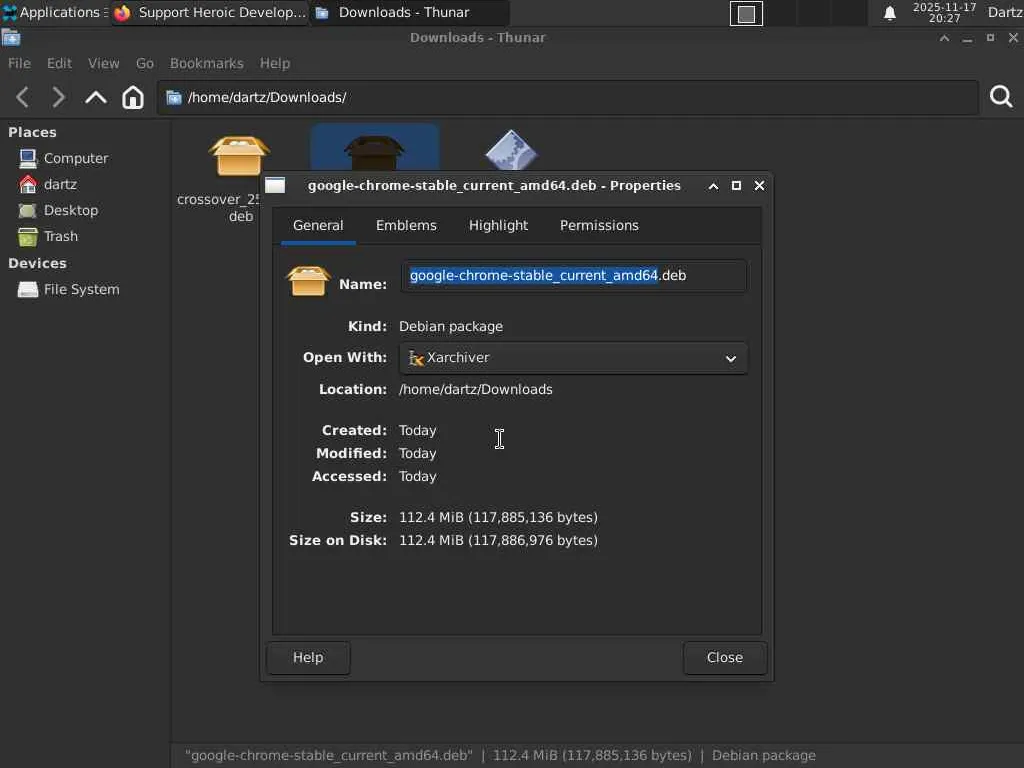Click the Created value Today
Viewport: 1024px width, 768px height.
(x=417, y=430)
